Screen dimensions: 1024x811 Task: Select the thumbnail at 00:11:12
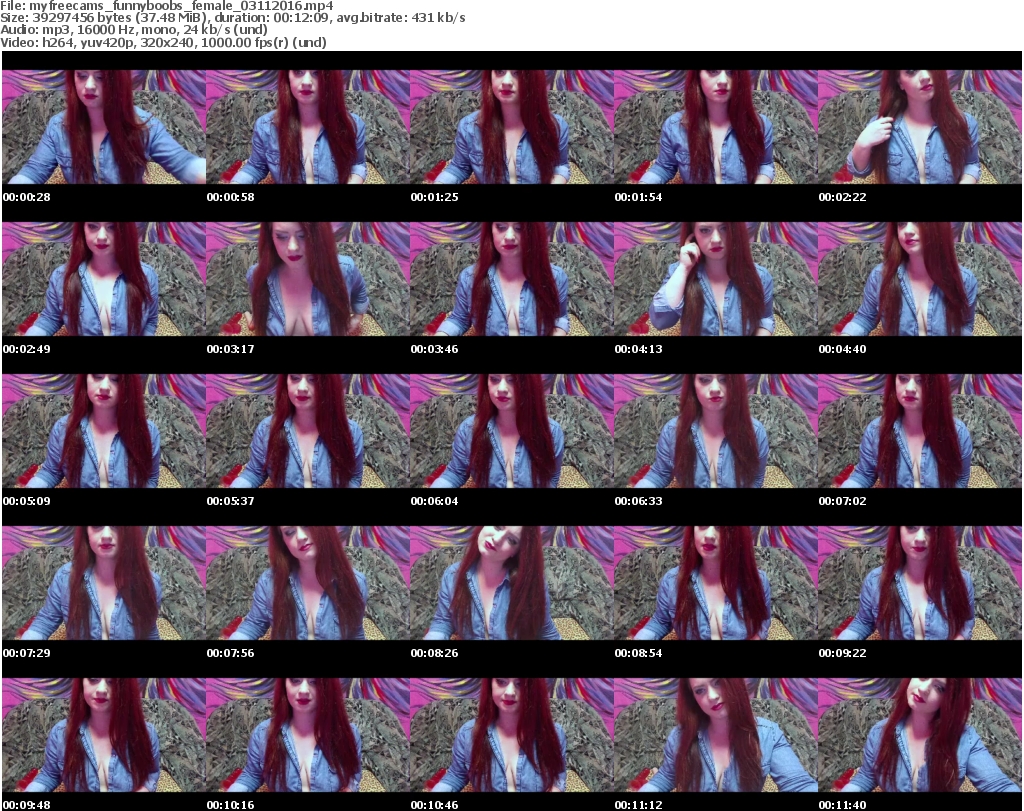[x=716, y=735]
